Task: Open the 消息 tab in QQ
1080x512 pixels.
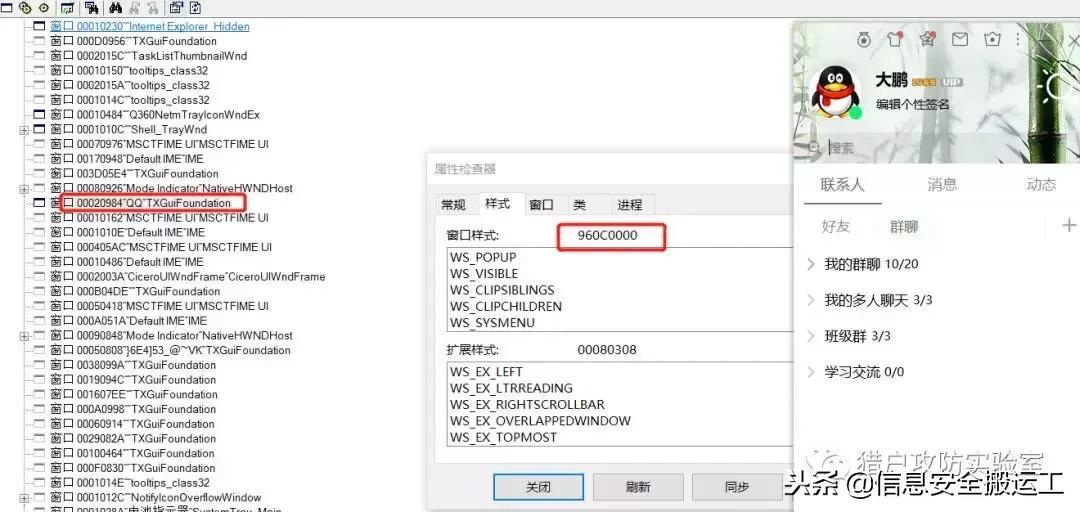Action: click(x=942, y=185)
